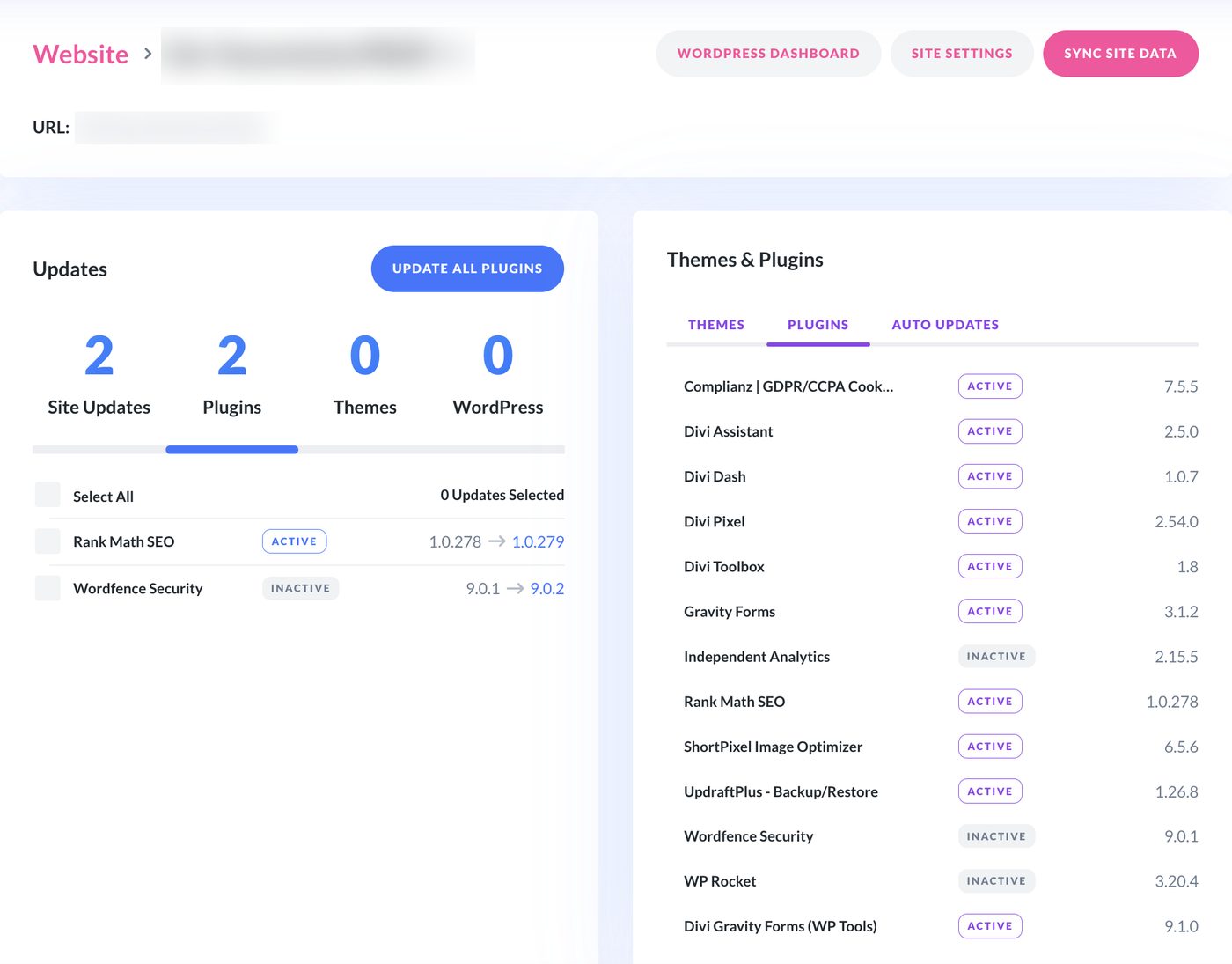Go back to the Website breadcrumb link
This screenshot has width=1232, height=964.
click(81, 54)
